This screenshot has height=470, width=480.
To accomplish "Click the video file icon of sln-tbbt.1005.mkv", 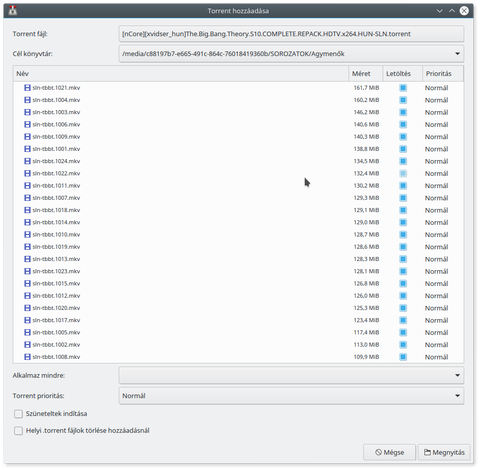I will (x=27, y=332).
